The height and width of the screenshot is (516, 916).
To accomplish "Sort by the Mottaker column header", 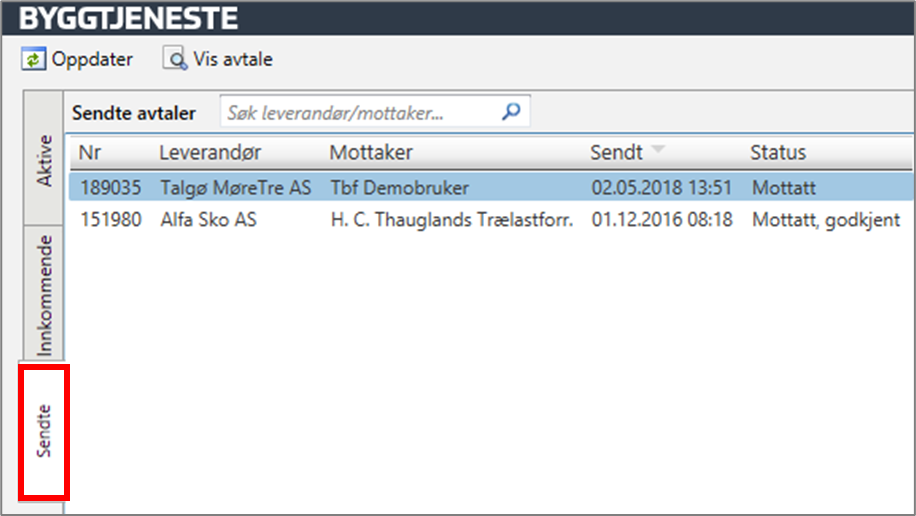I will 371,152.
